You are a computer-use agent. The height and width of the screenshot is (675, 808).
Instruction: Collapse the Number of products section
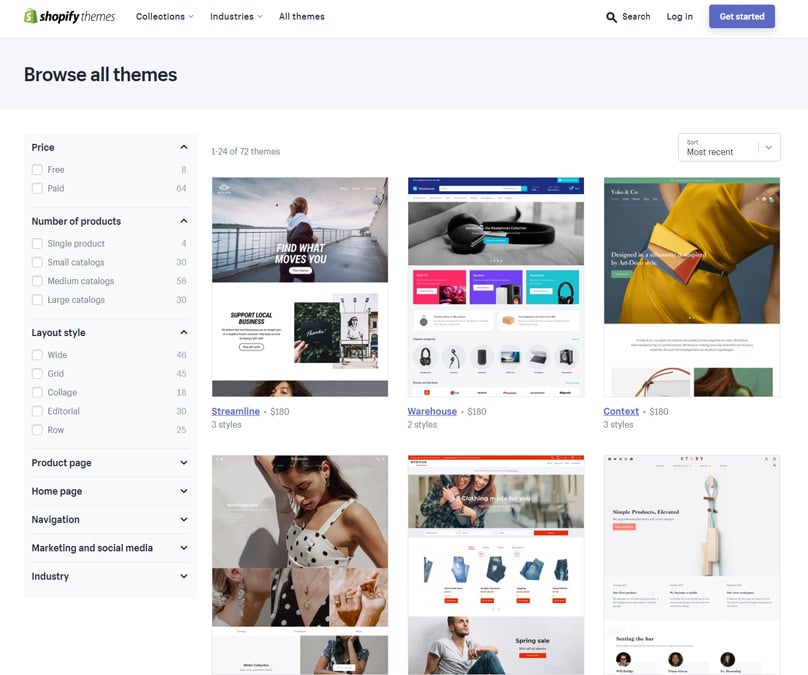click(x=184, y=221)
